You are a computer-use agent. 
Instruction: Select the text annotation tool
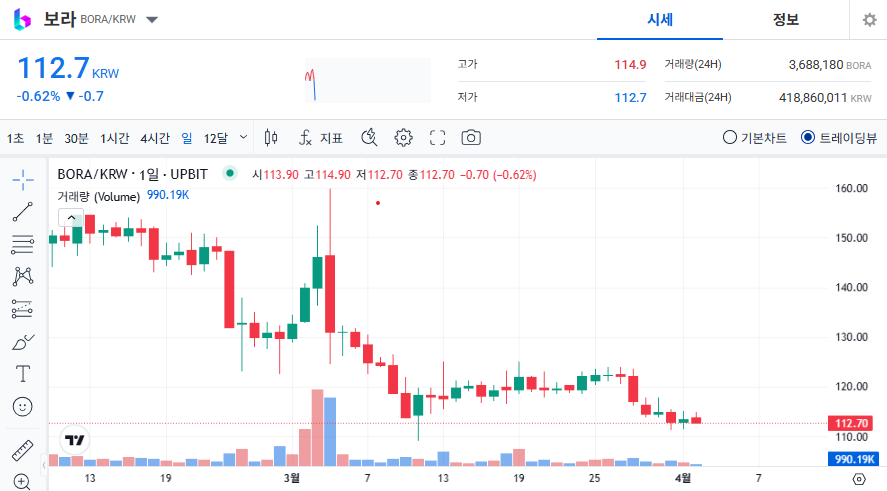coord(23,374)
